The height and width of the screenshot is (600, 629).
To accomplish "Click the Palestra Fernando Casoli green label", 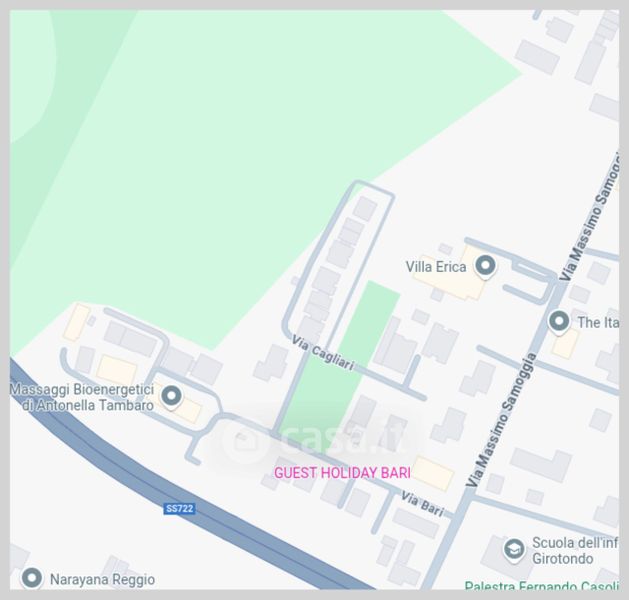I will 542,585.
